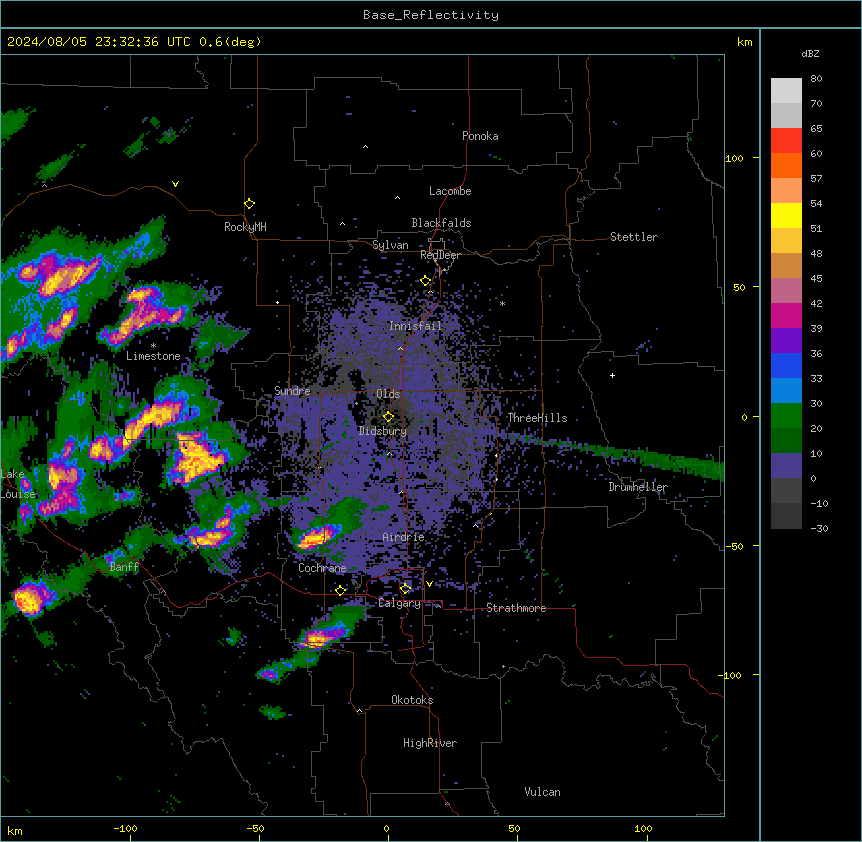Click the Didsbury label

point(382,431)
